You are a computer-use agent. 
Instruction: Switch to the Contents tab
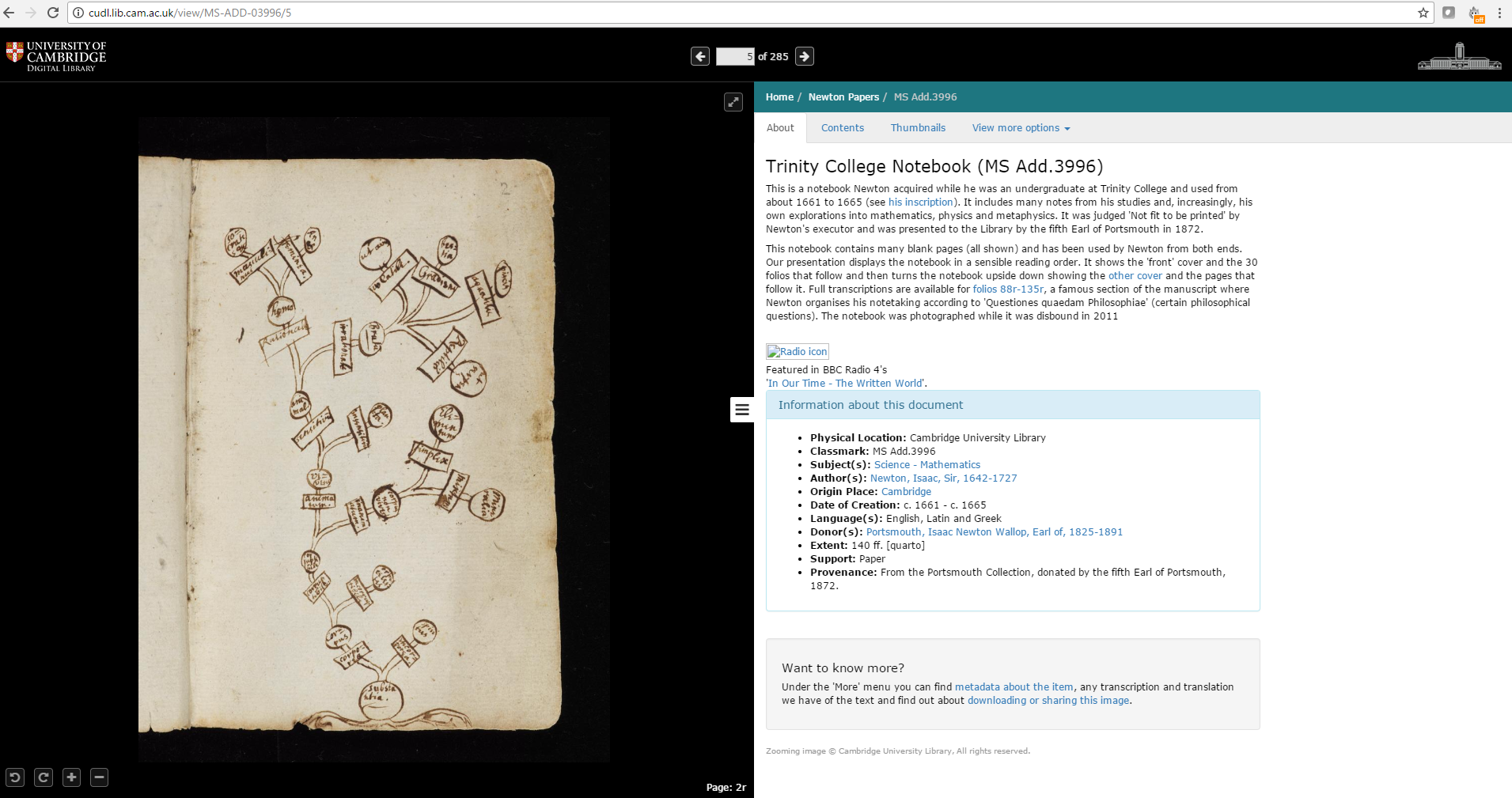pos(843,128)
